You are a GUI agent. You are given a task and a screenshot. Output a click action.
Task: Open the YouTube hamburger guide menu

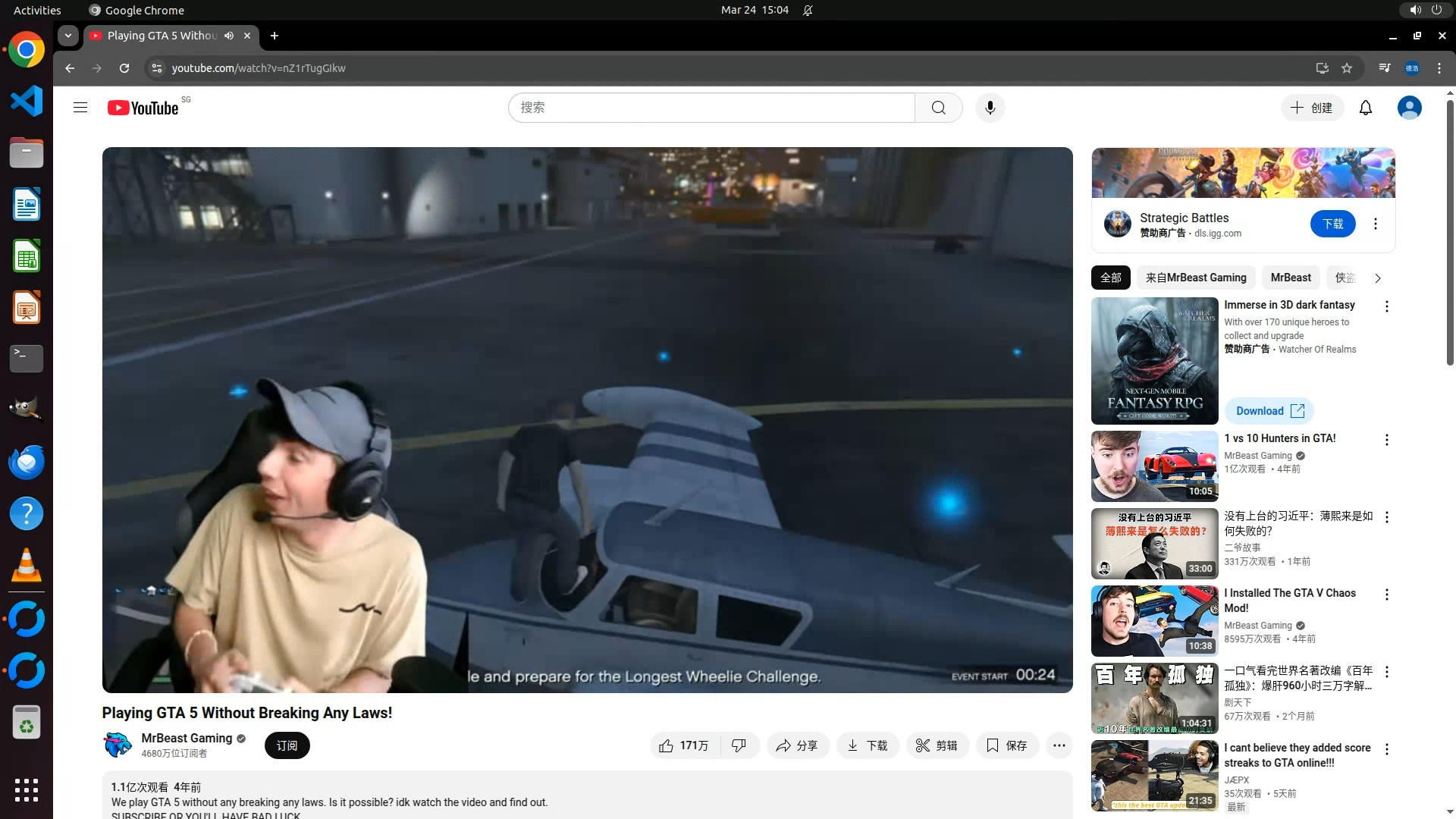pos(80,108)
